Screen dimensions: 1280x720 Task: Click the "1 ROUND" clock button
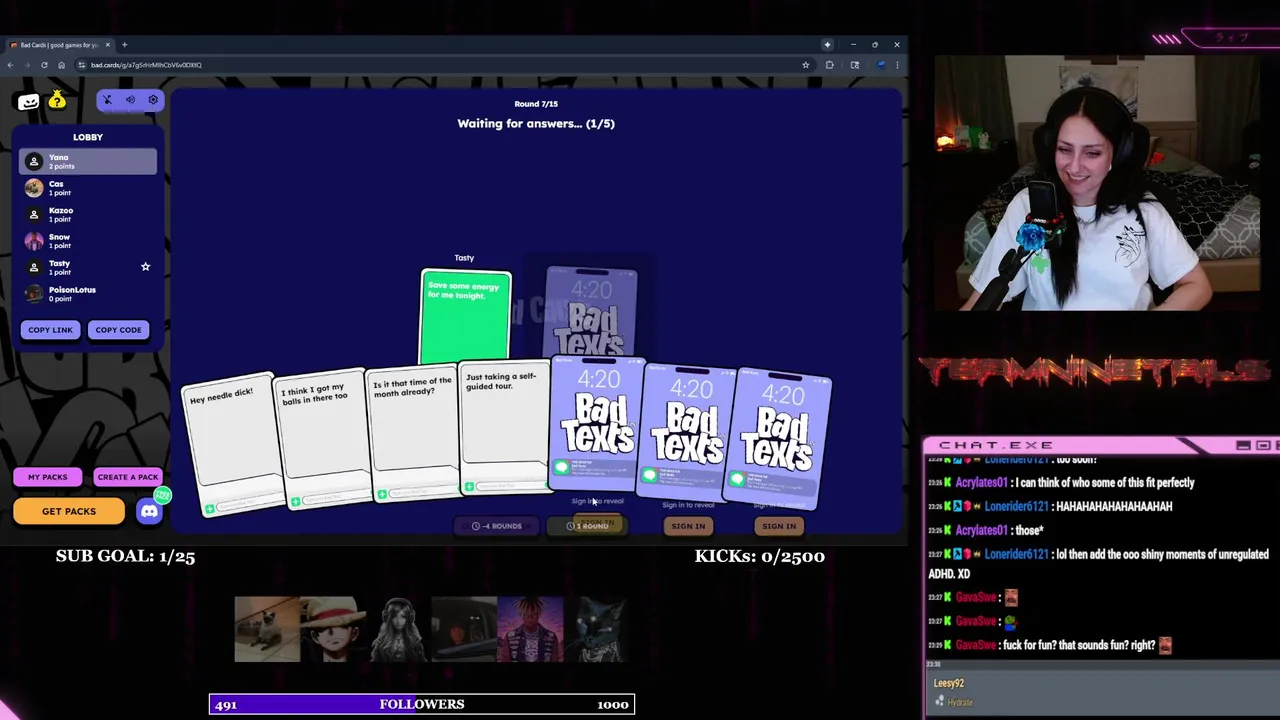point(588,526)
